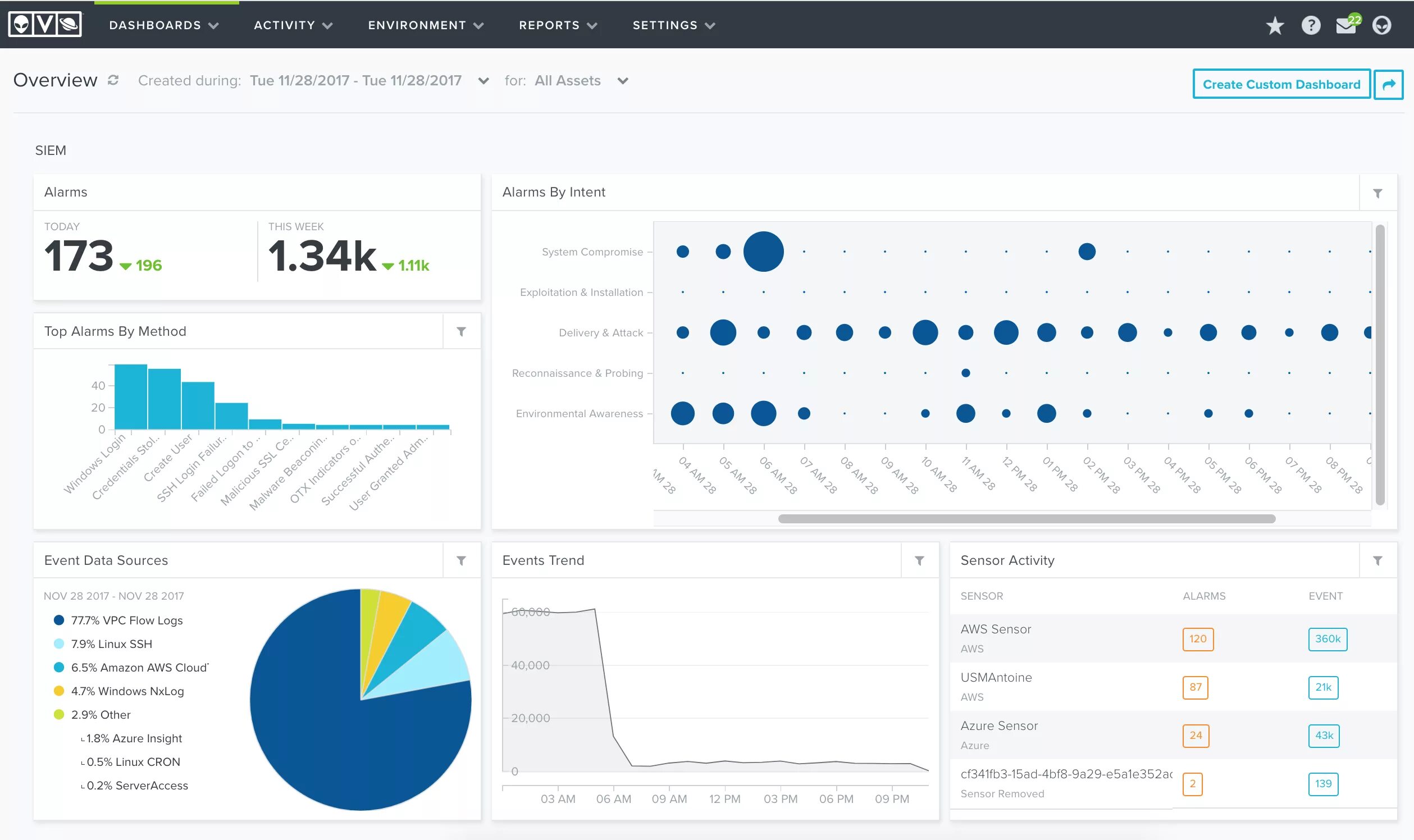This screenshot has height=840, width=1414.
Task: Click the user profile alien icon
Action: [1381, 25]
